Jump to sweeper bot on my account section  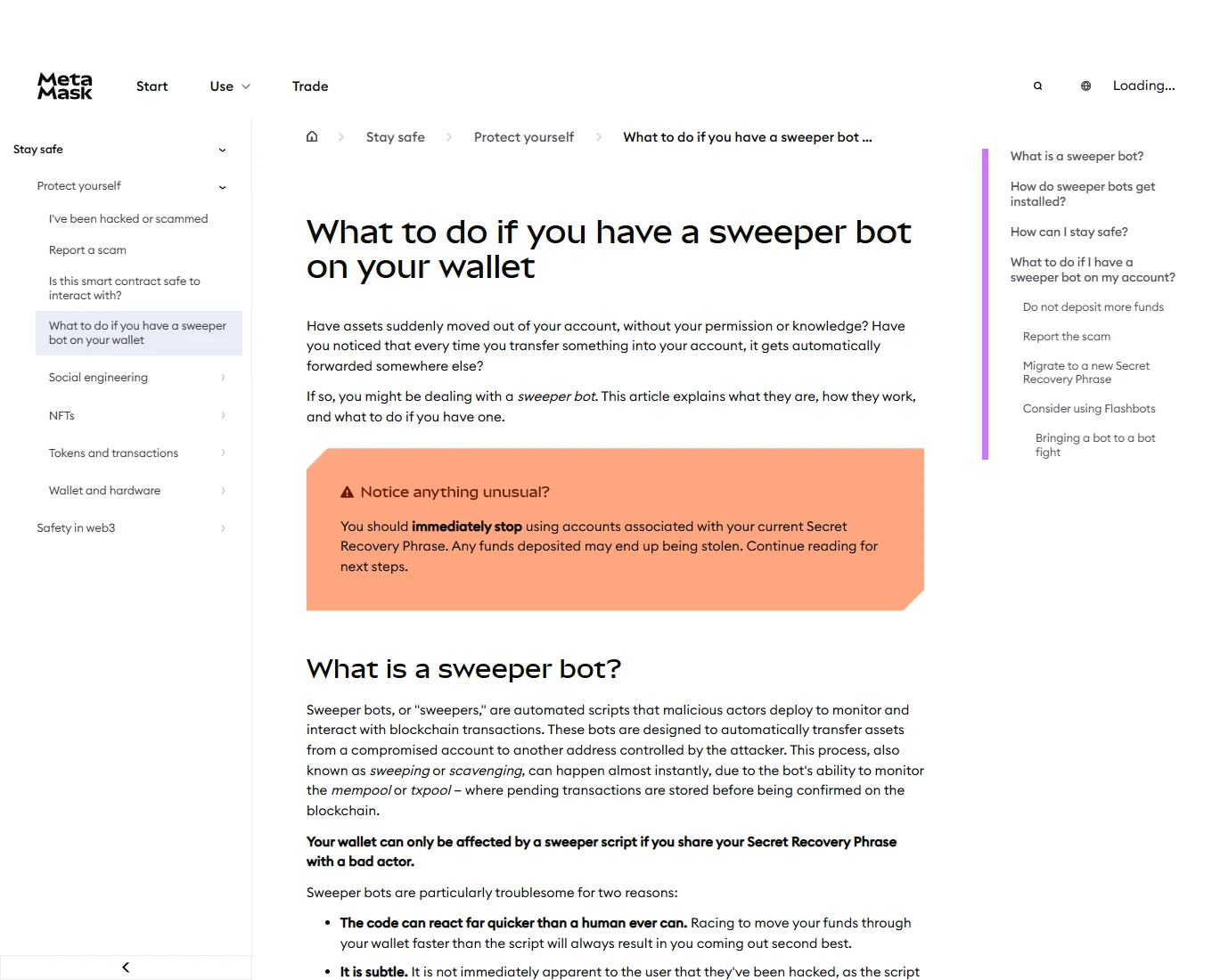1093,270
